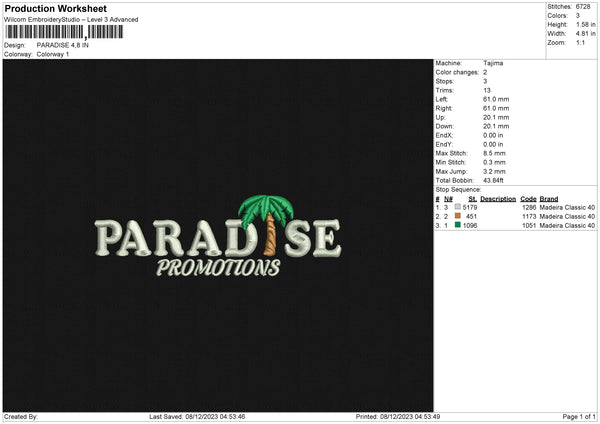This screenshot has height=424, width=600.
Task: Click the PROMOTIONS script text
Action: 218,267
